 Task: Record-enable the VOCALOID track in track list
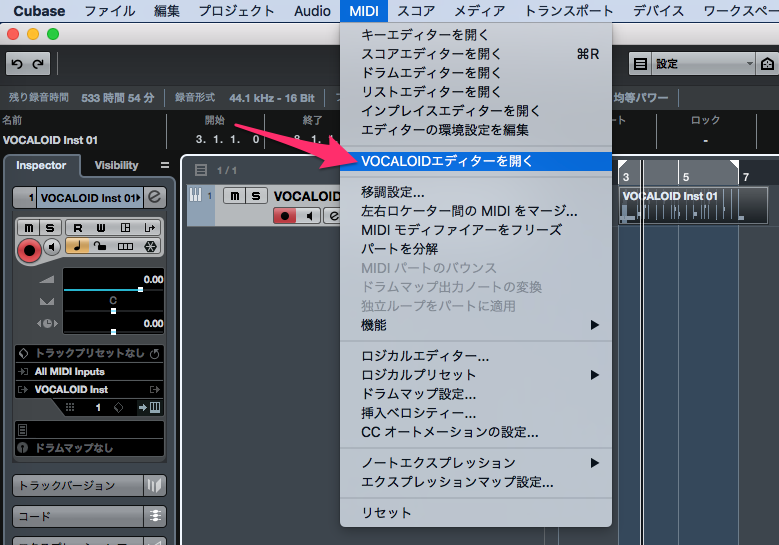click(285, 216)
